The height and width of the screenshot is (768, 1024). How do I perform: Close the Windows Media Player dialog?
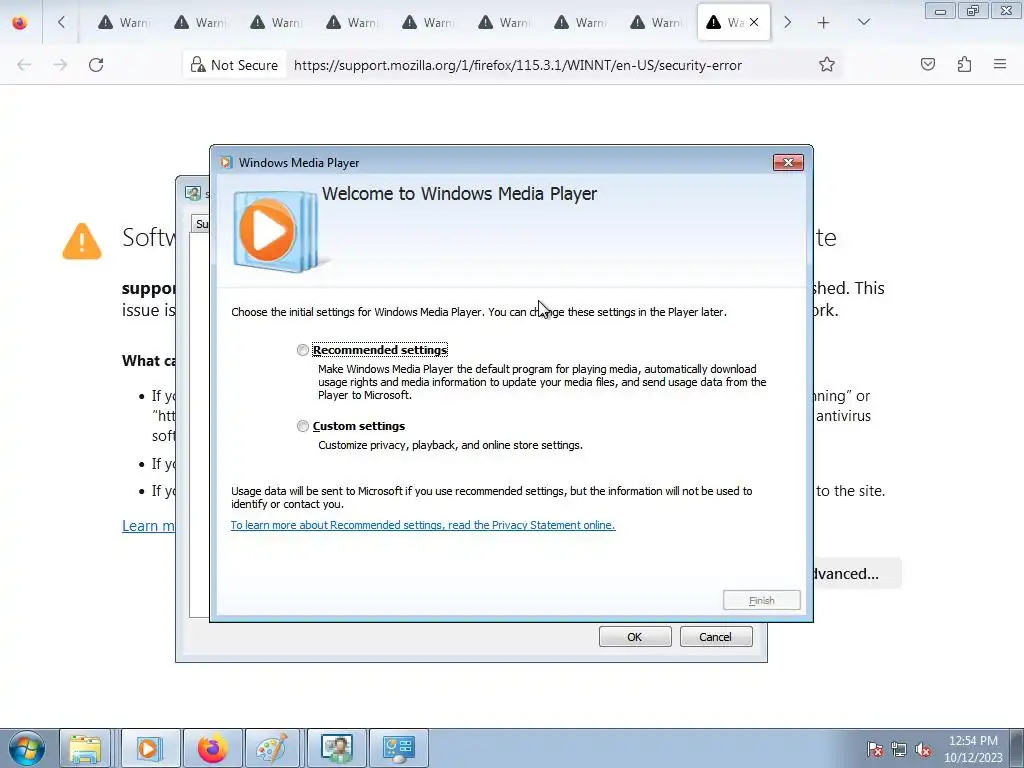(x=788, y=163)
